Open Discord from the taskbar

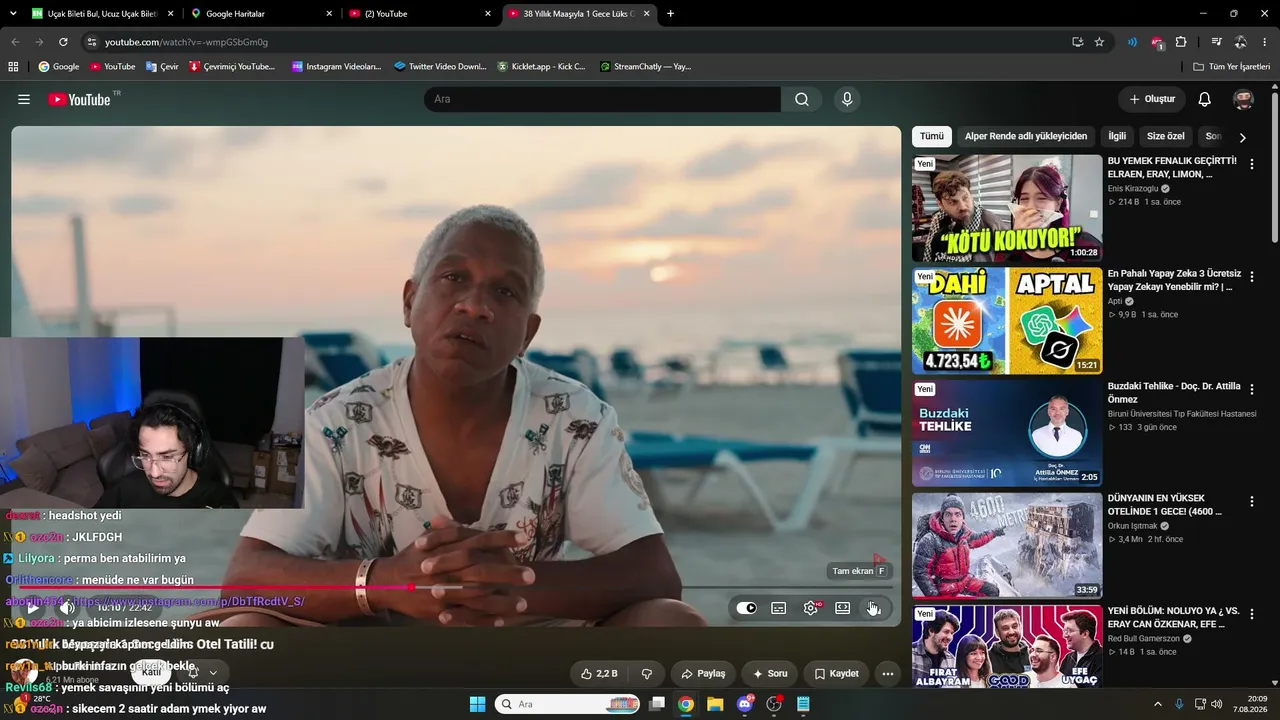click(744, 704)
